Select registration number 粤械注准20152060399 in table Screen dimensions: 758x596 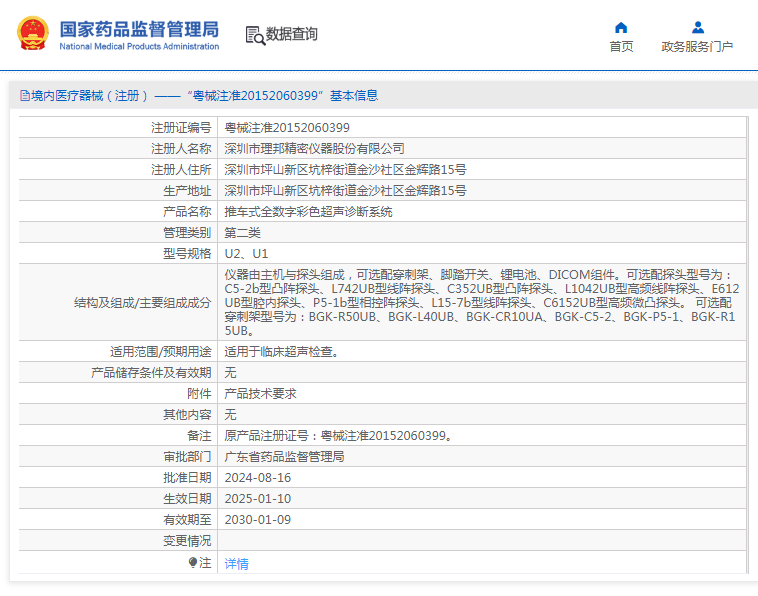287,128
